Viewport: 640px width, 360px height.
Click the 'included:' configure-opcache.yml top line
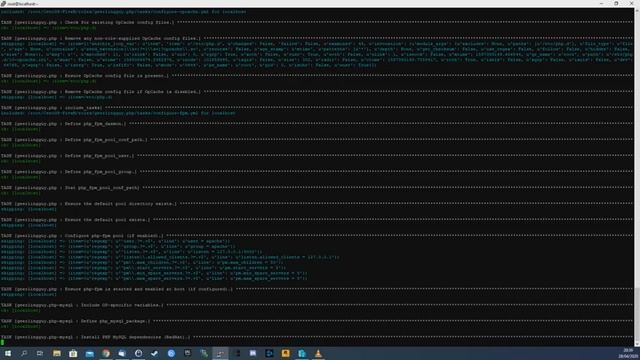click(x=123, y=12)
